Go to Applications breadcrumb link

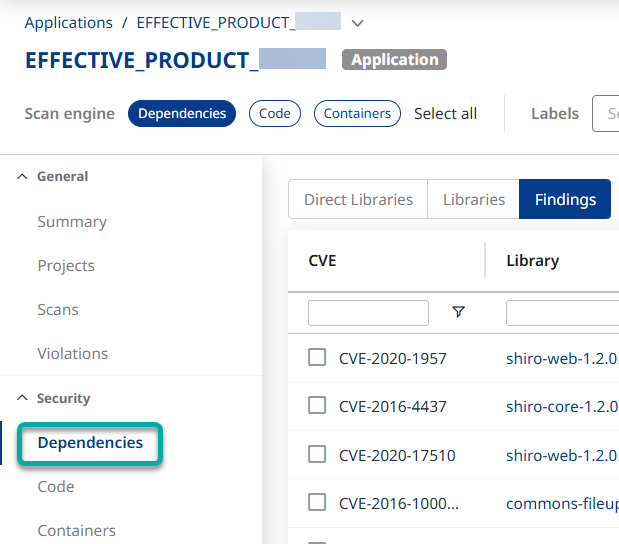(x=68, y=23)
